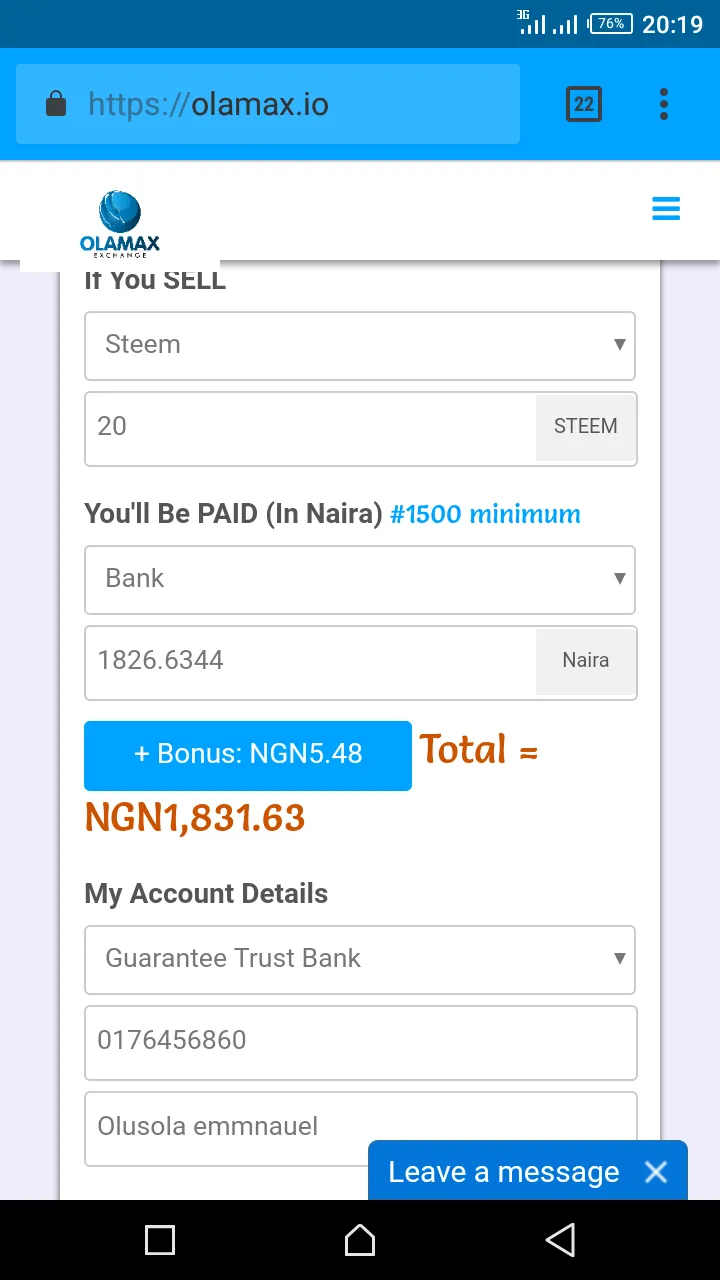The image size is (720, 1280).
Task: Tap the Android recent apps square button
Action: 160,1240
